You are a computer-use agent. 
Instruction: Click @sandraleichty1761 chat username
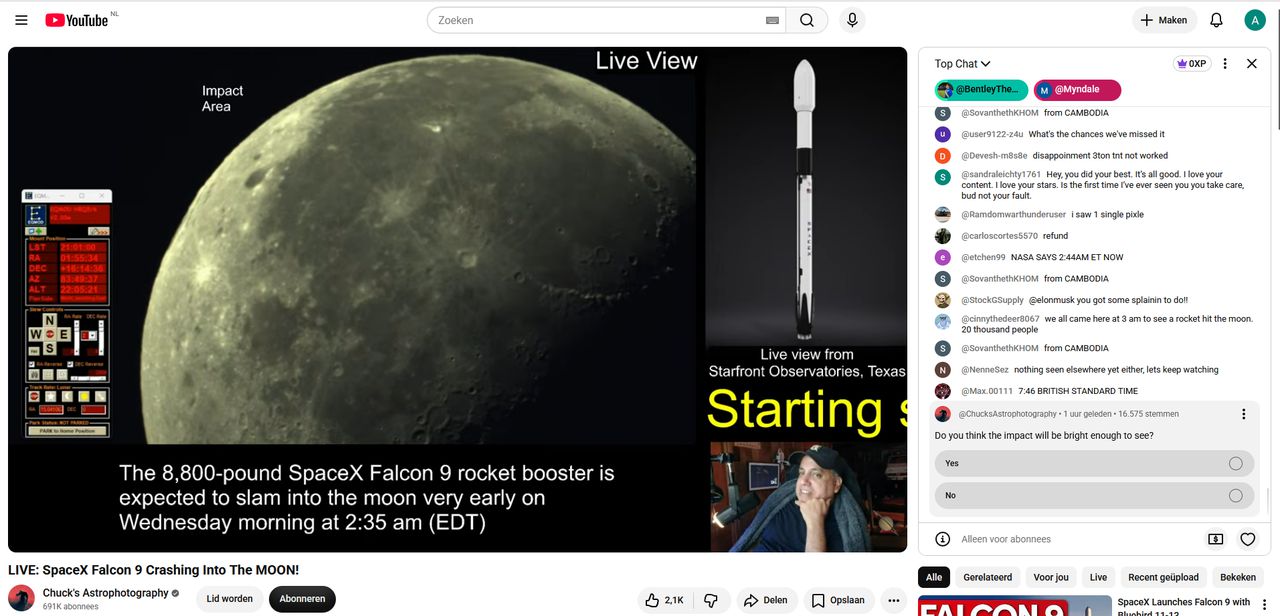tap(1000, 174)
